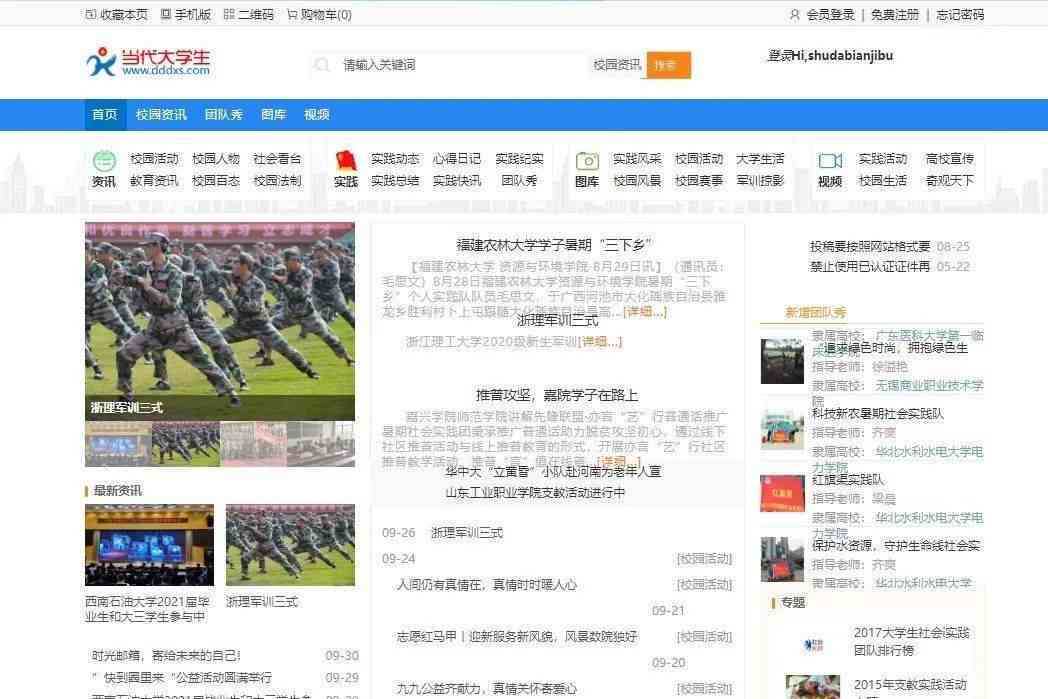Screen dimensions: 1048x699
Task: Click the 收藏本页 bookmark icon
Action: tap(91, 15)
